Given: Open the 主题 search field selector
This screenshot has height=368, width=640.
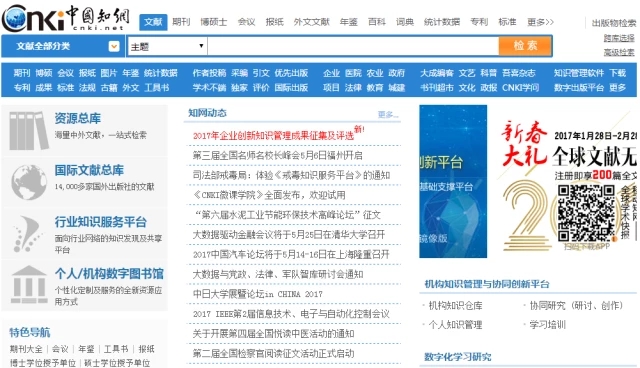Looking at the screenshot, I should point(167,47).
